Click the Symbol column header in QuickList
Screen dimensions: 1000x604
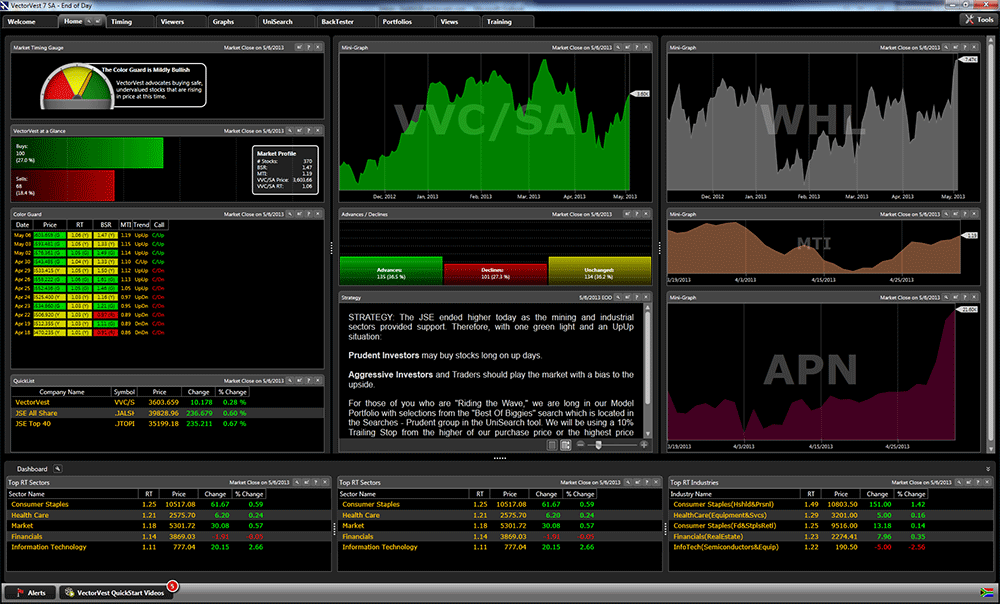pos(124,392)
